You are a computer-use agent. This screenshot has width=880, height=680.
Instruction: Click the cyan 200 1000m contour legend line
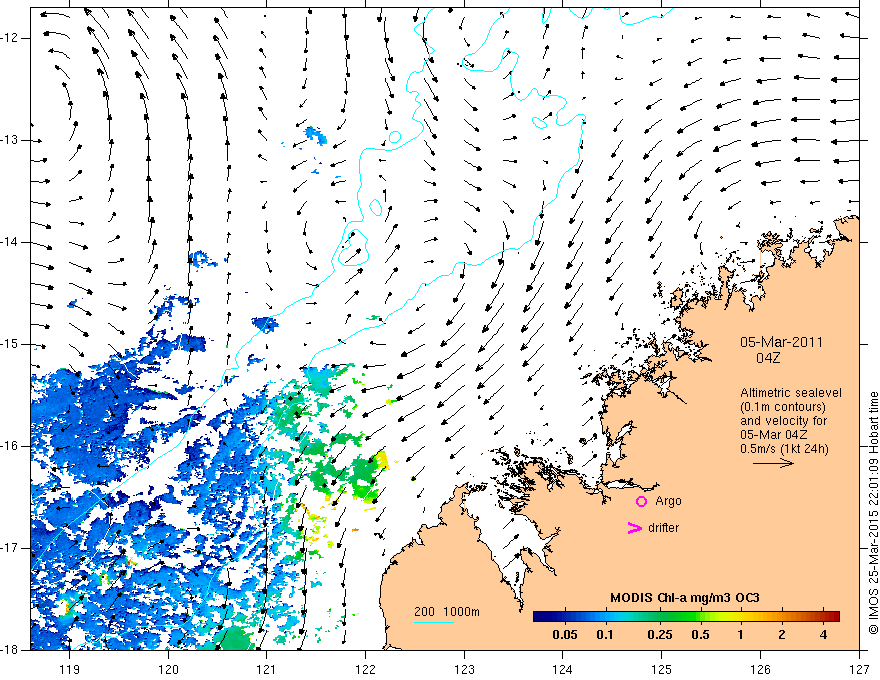434,622
